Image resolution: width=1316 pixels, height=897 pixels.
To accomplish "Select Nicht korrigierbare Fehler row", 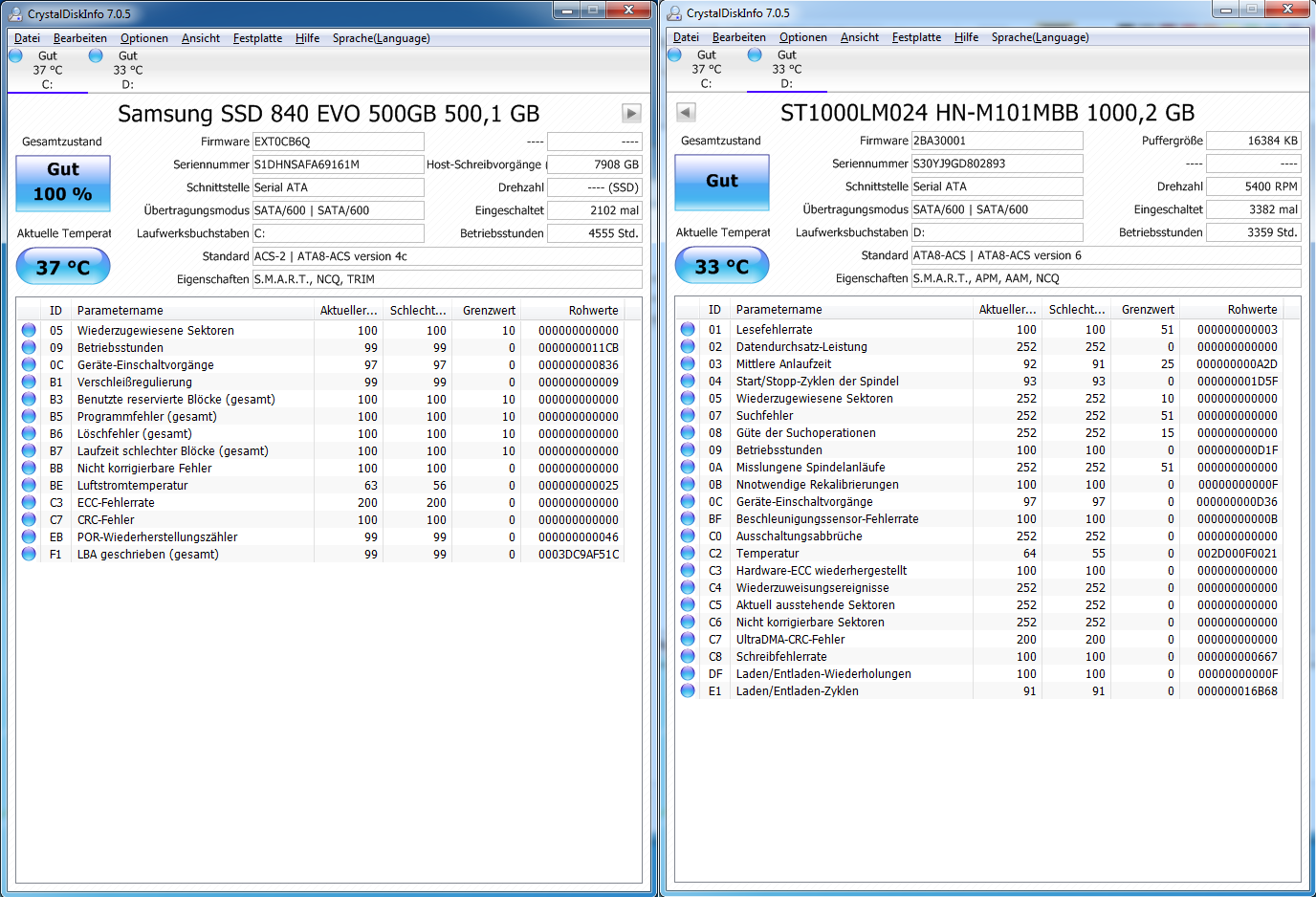I will (x=320, y=468).
